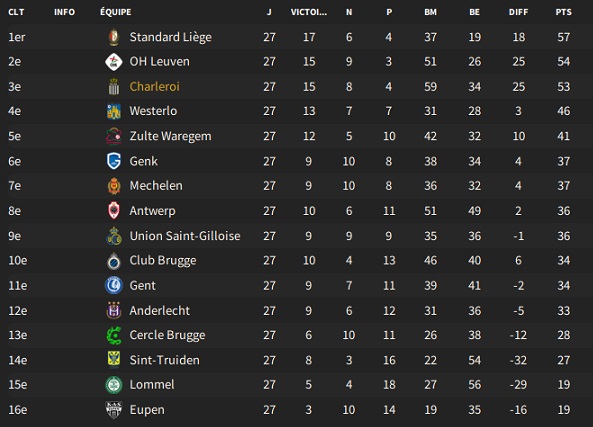The image size is (593, 427).
Task: Select the Sint-Truiden row points value
Action: click(x=564, y=360)
